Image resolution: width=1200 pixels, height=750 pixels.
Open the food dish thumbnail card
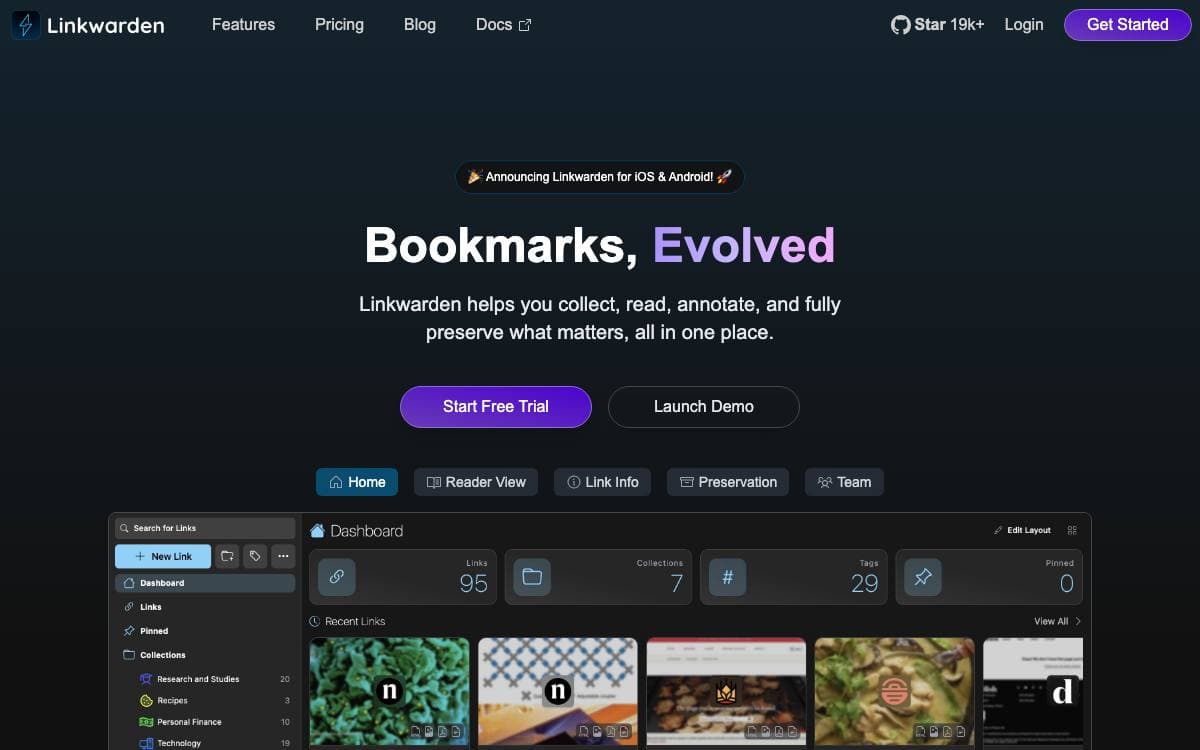894,692
